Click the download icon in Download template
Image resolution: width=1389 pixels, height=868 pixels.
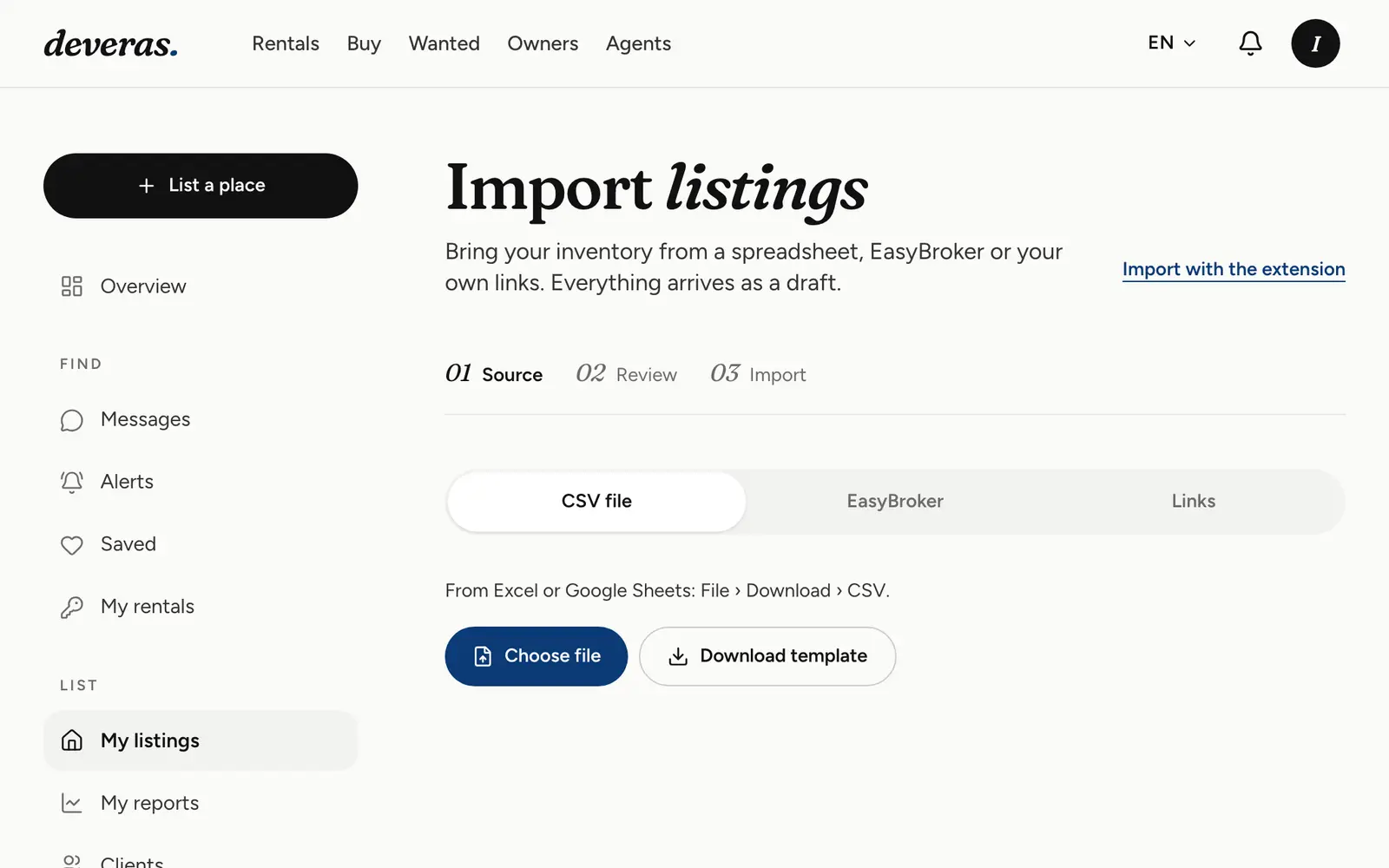[x=678, y=656]
